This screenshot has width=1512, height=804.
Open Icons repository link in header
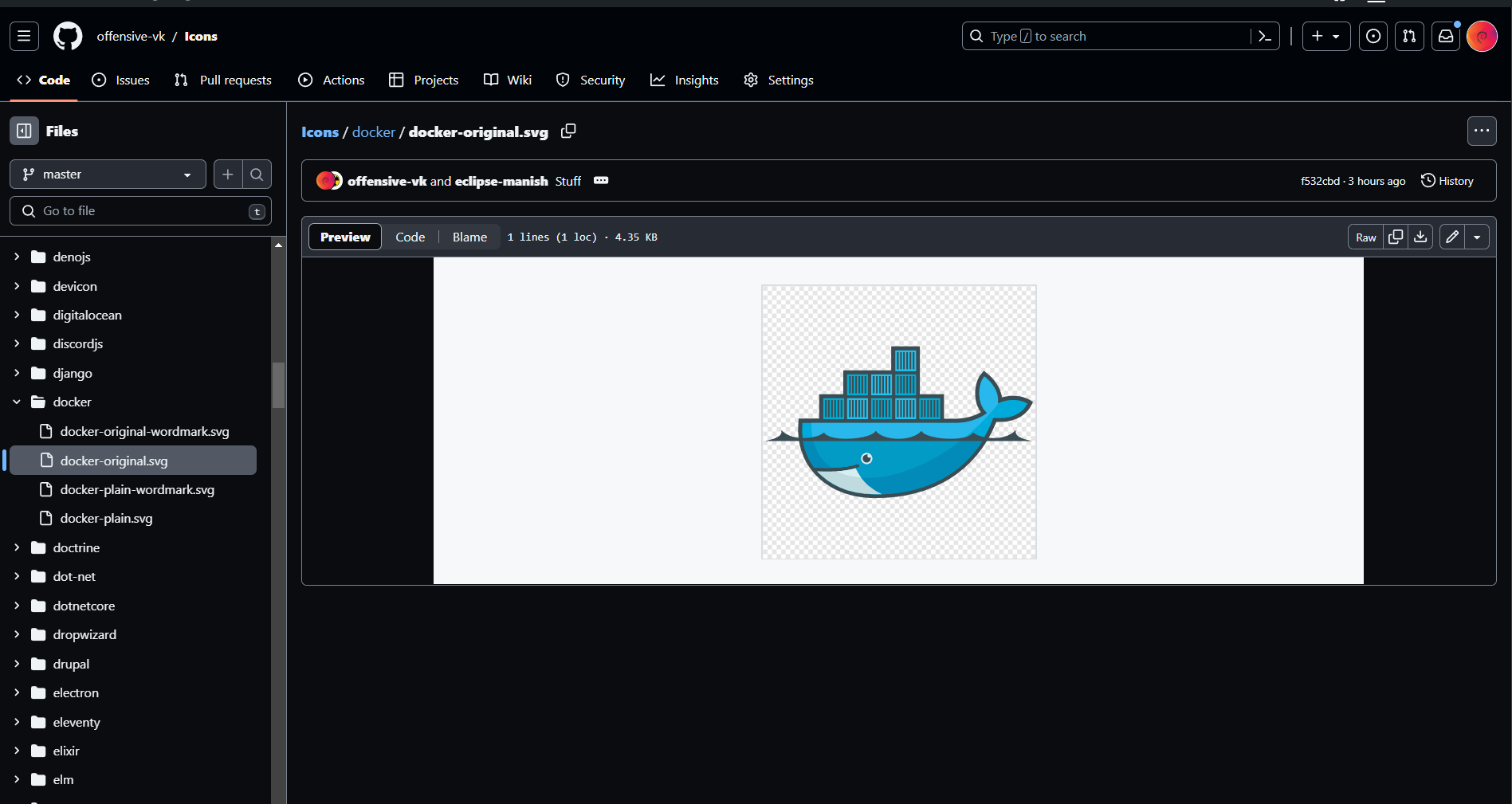[x=201, y=36]
